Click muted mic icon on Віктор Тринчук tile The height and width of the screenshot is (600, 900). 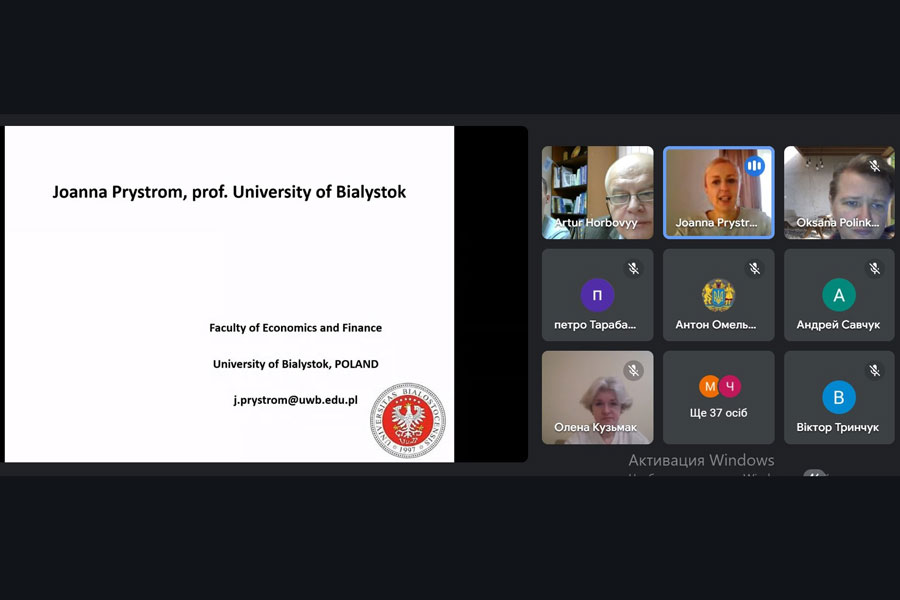click(874, 370)
